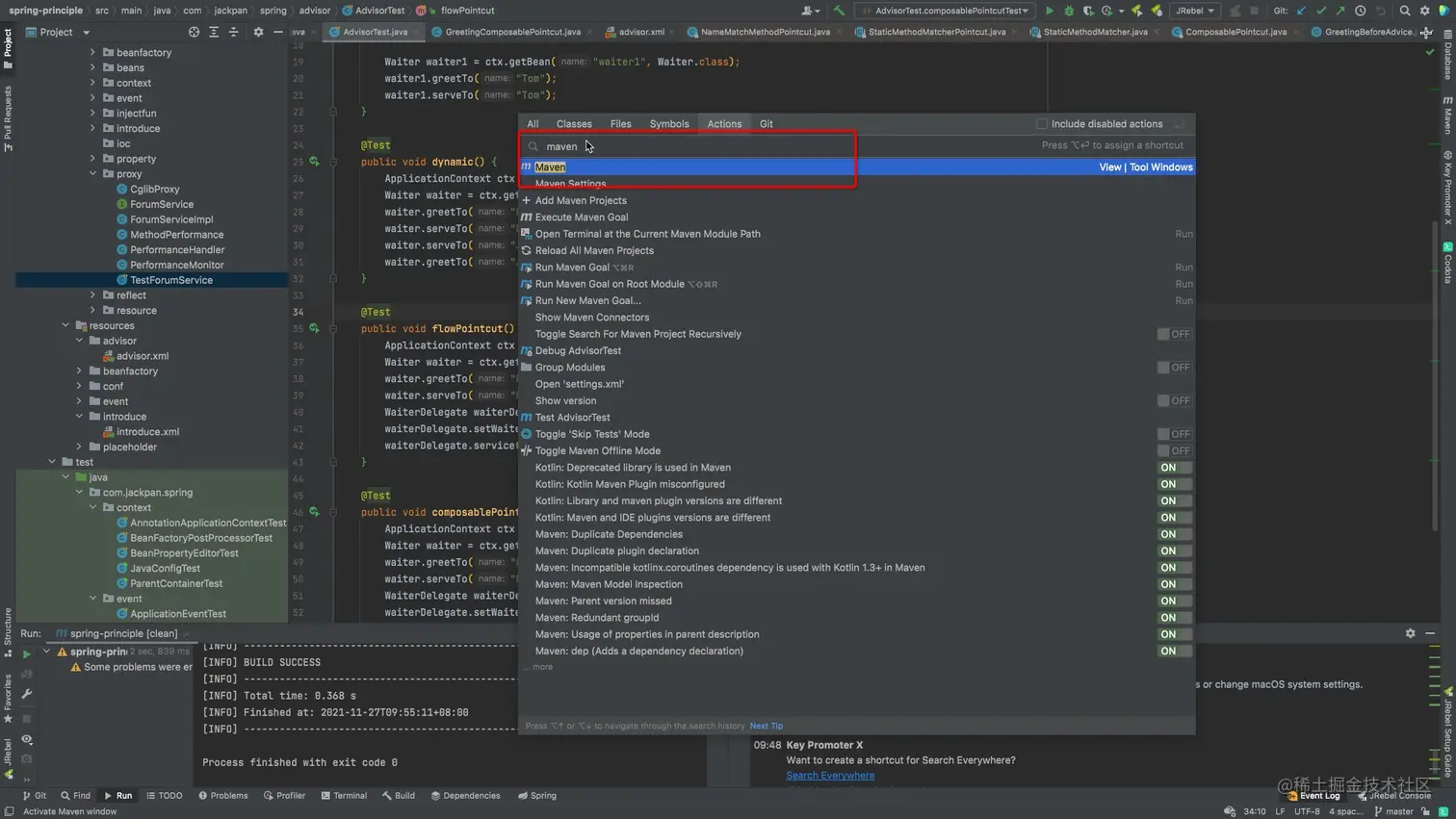Toggle Group Modules switch
1456x819 pixels.
click(x=1174, y=368)
